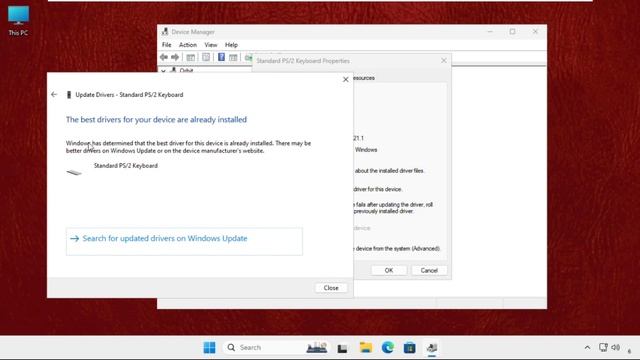Show hidden system tray icons
The width and height of the screenshot is (640, 360).
coord(587,347)
